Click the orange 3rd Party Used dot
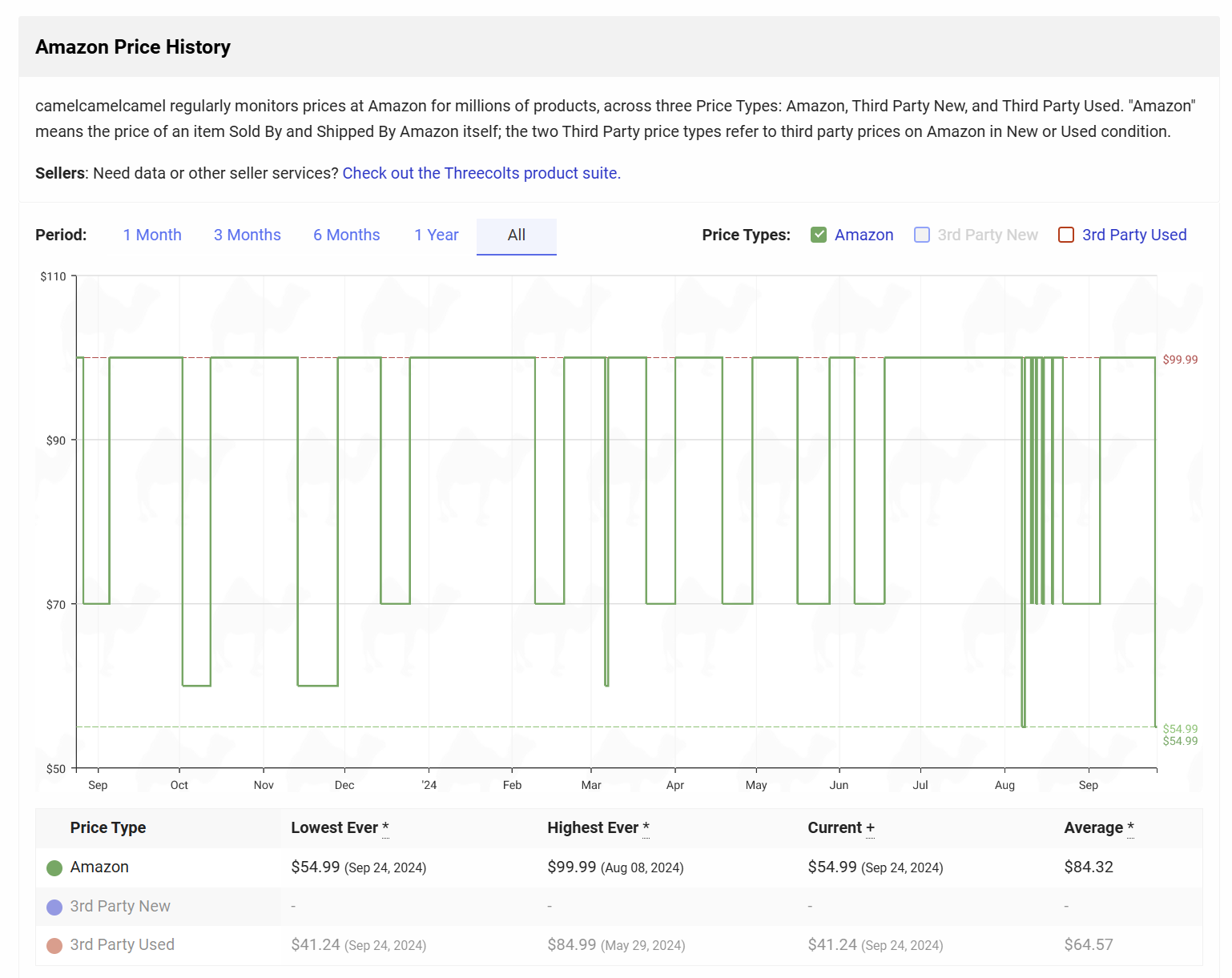The height and width of the screenshot is (978, 1232). [54, 946]
